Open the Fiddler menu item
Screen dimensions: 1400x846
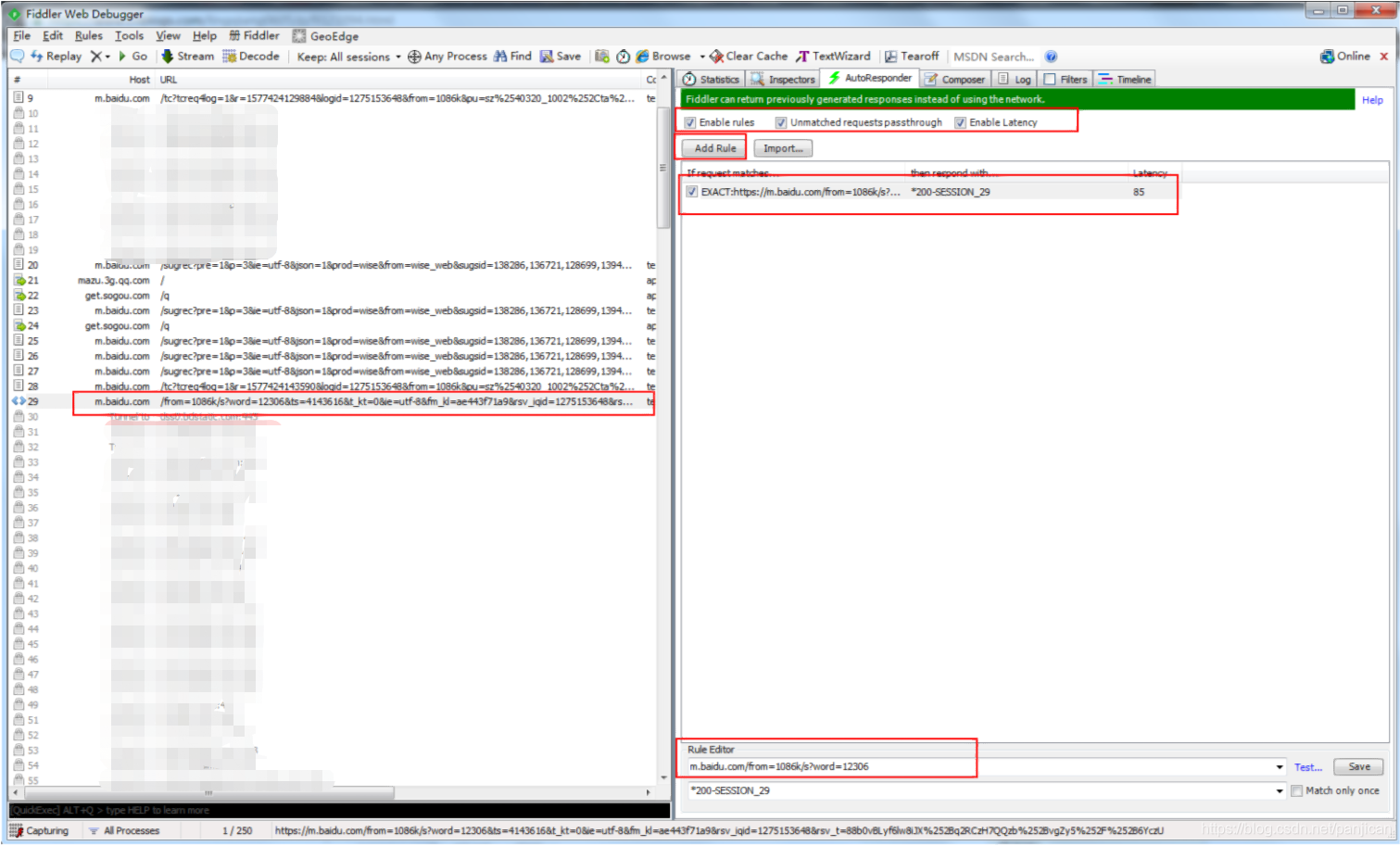coord(254,36)
